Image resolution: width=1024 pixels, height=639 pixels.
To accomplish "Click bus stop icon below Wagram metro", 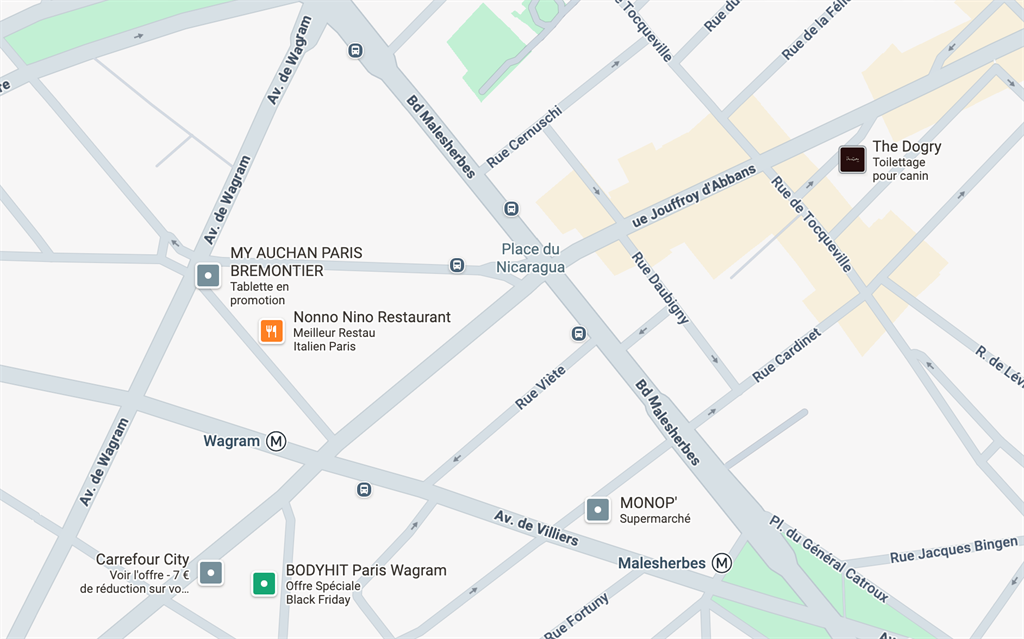I will click(364, 489).
